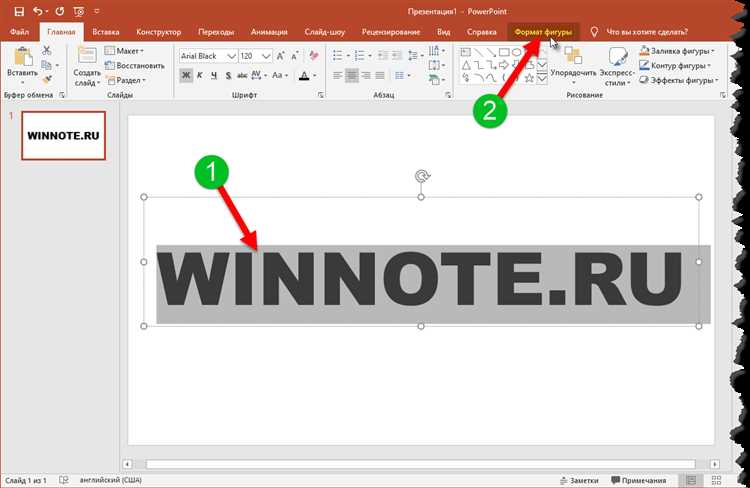Image resolution: width=750 pixels, height=488 pixels.
Task: Click the increase list level icon
Action: 397,55
